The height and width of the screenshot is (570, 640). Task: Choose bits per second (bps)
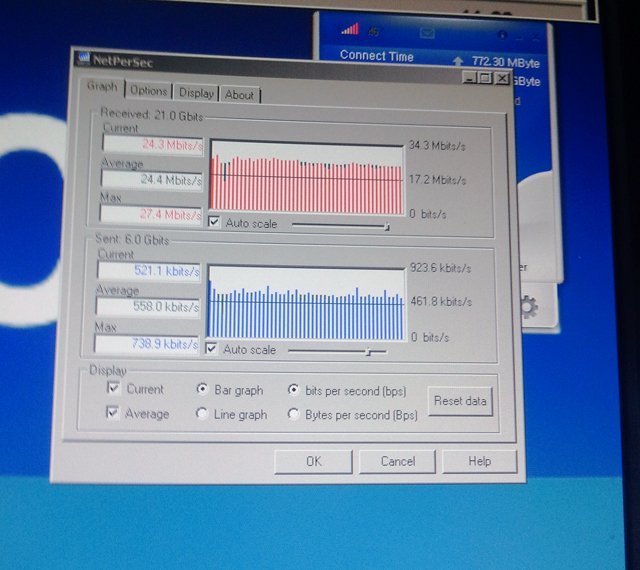(293, 390)
